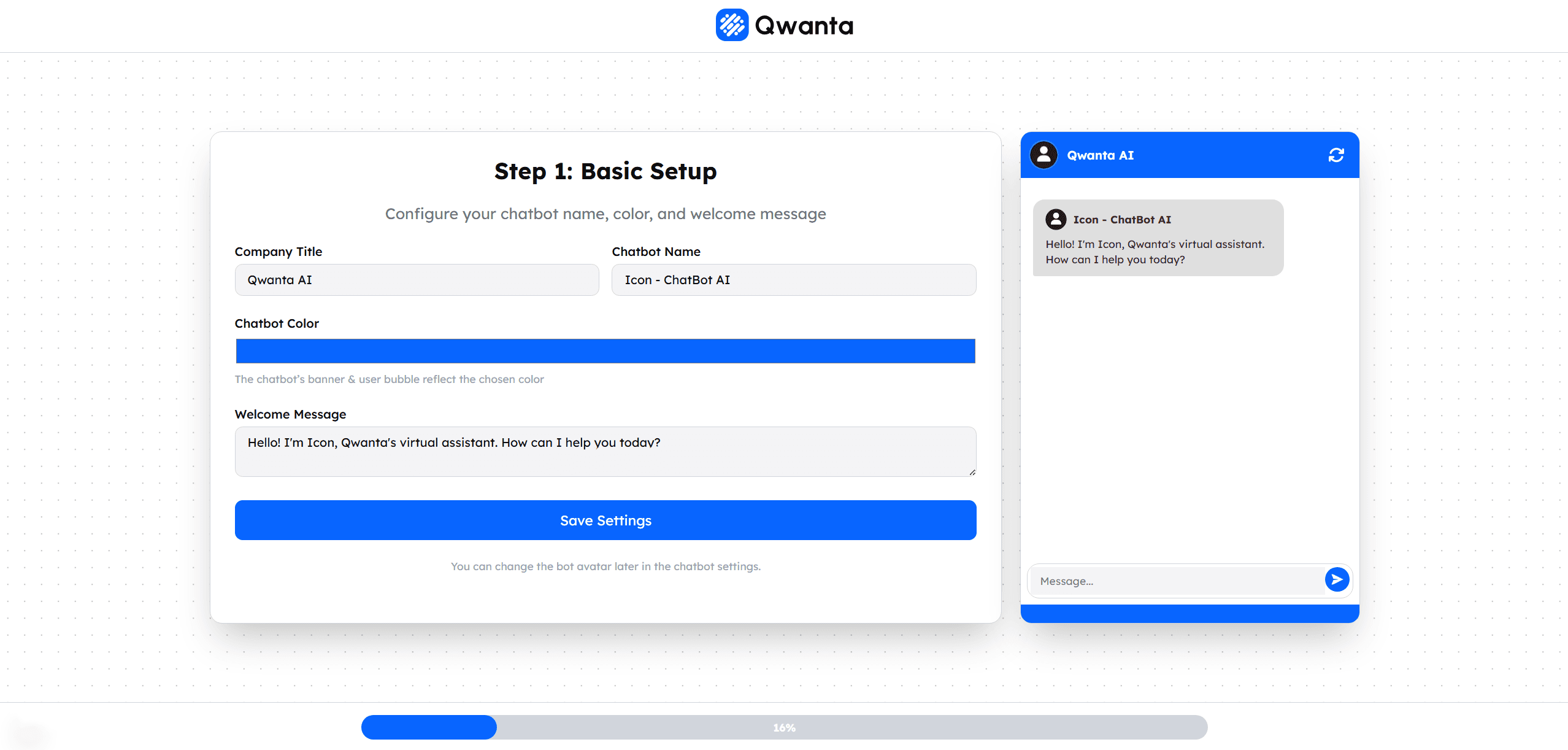1568x750 pixels.
Task: Focus the Chatbot Name field
Action: coord(793,280)
